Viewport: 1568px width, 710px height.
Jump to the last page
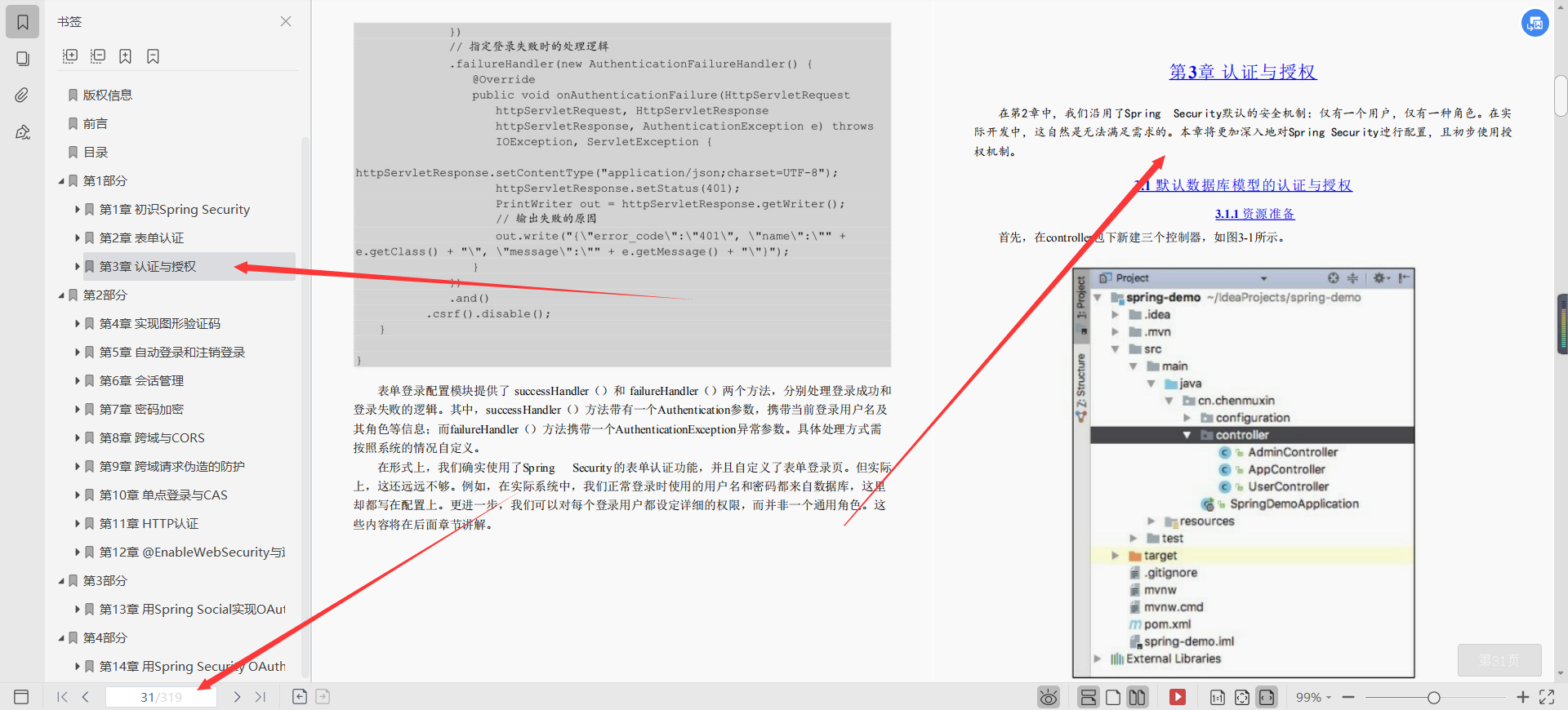coord(261,697)
